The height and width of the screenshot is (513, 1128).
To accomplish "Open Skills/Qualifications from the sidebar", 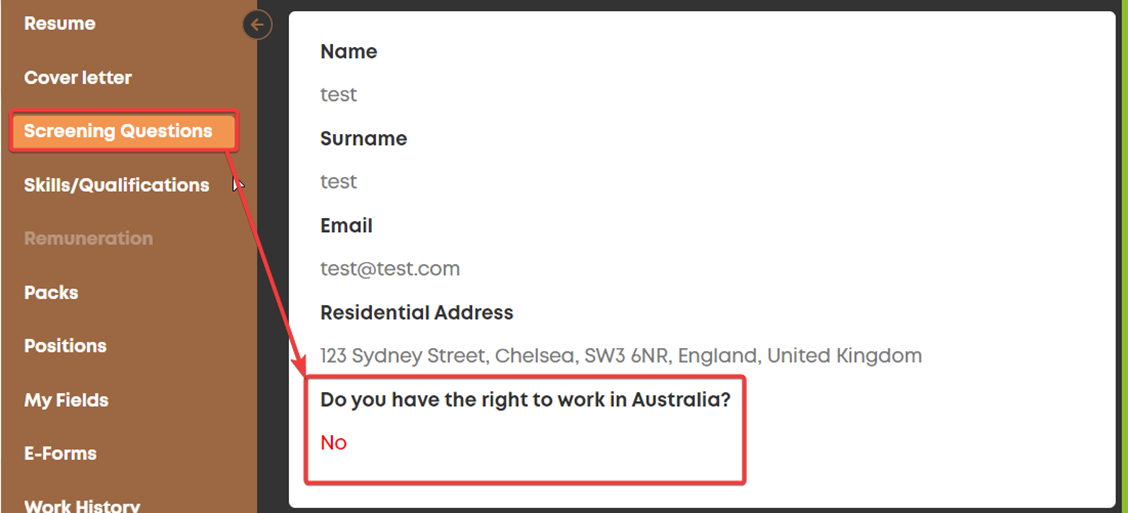I will coord(117,185).
